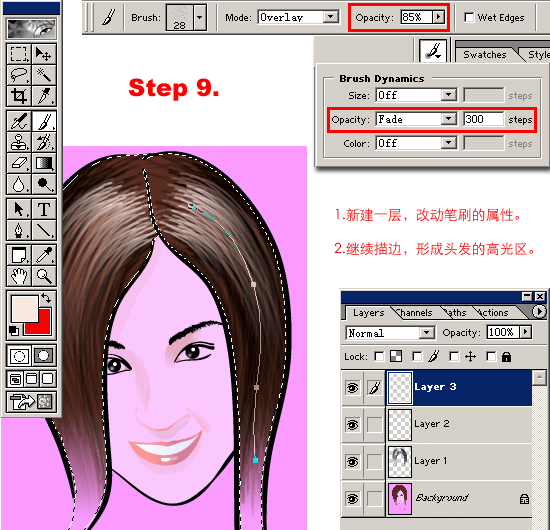550x530 pixels.
Task: Click the 300 fade steps field
Action: click(484, 119)
